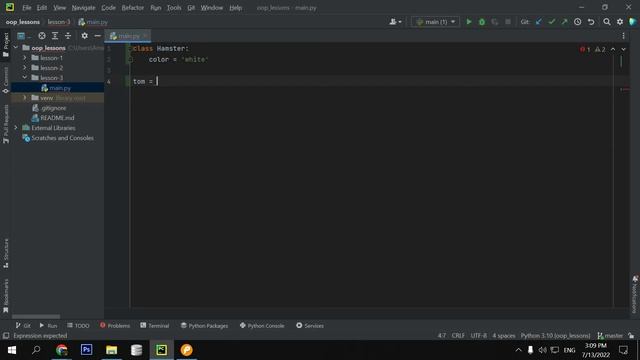Jump to previous highlighted error arrow
Screen dimensions: 640x360
click(x=613, y=49)
